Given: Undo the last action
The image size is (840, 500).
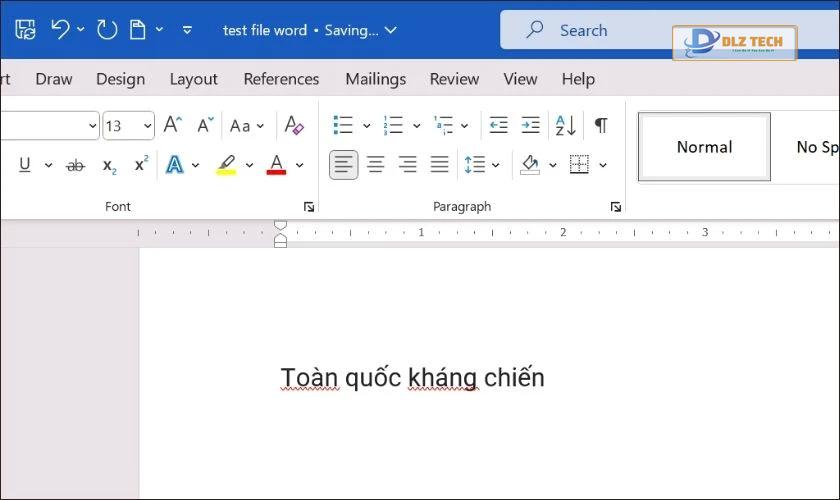Looking at the screenshot, I should tap(60, 29).
